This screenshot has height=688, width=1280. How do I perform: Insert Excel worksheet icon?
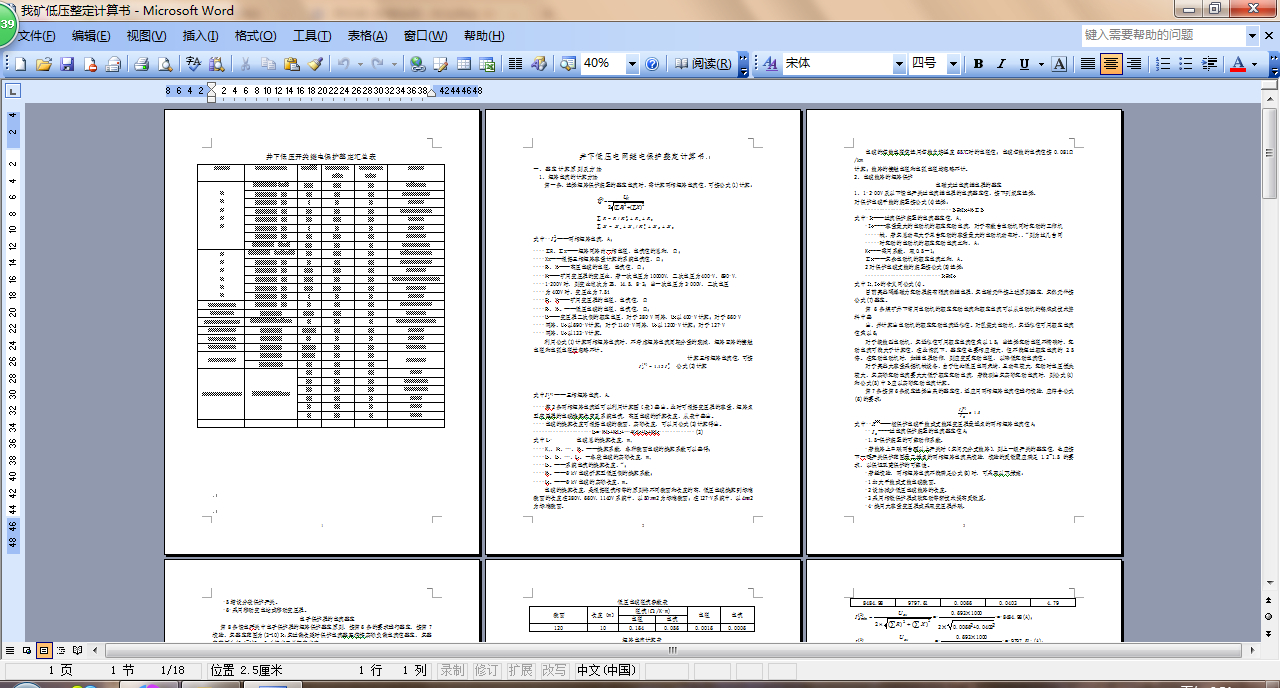[x=486, y=64]
